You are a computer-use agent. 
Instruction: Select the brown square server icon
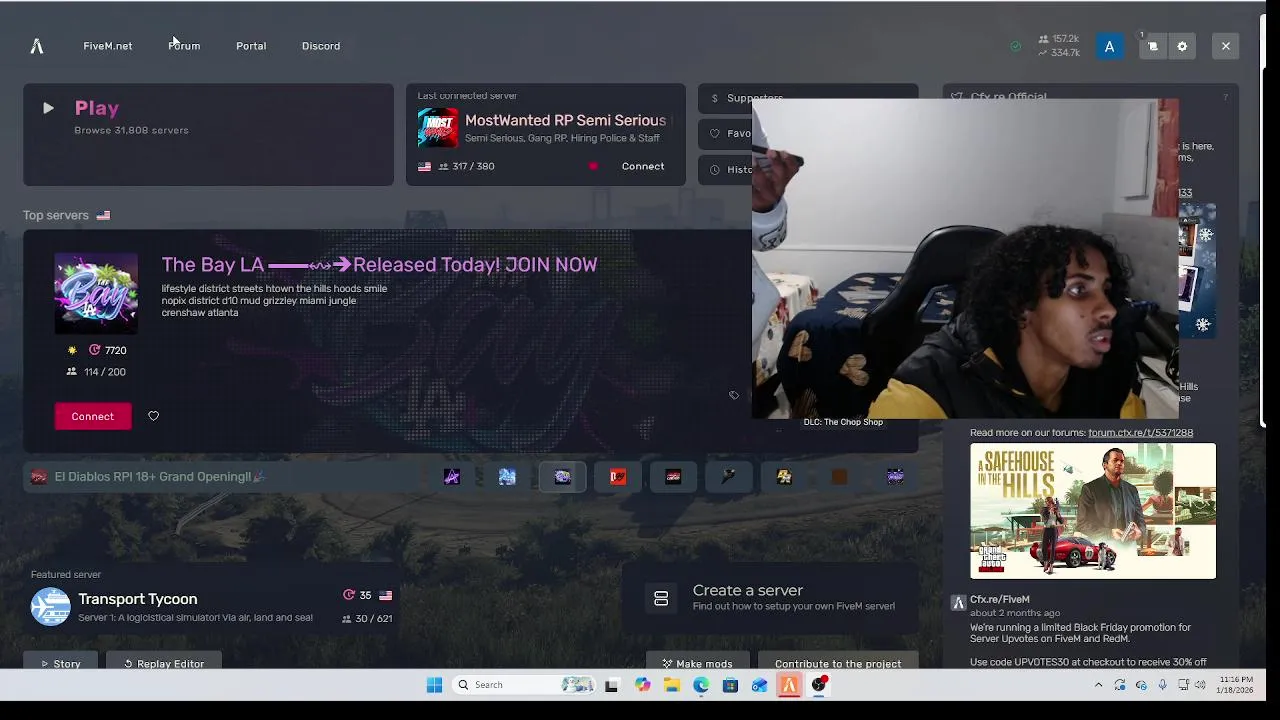(839, 477)
